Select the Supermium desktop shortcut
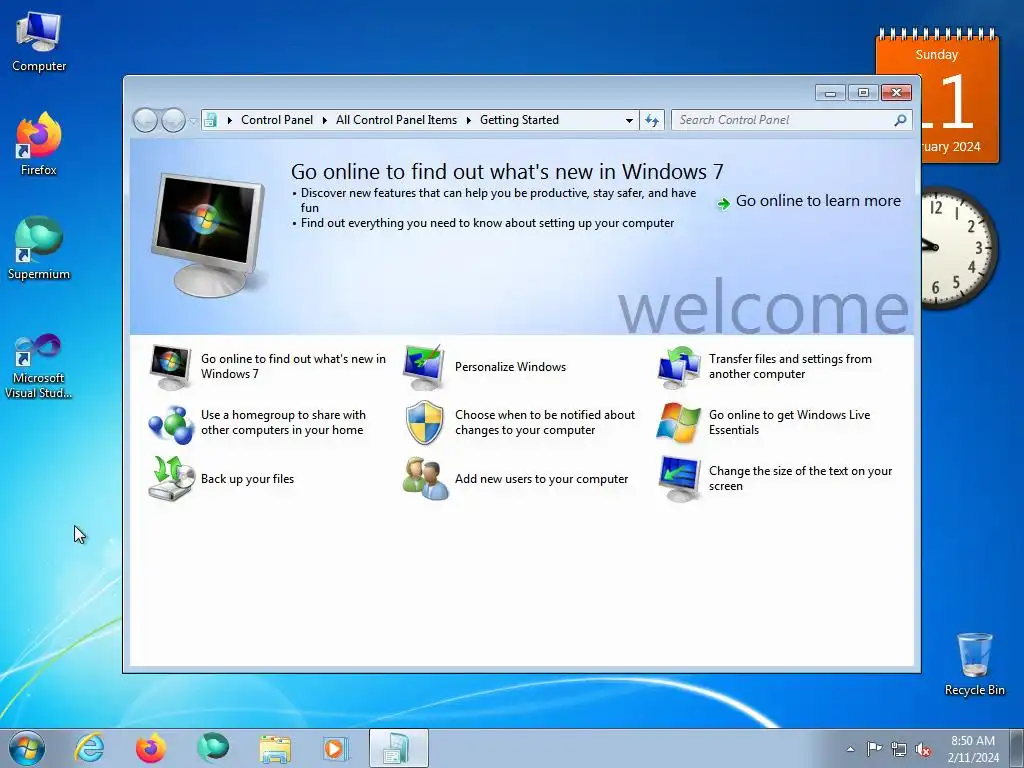1024x768 pixels. pos(39,249)
